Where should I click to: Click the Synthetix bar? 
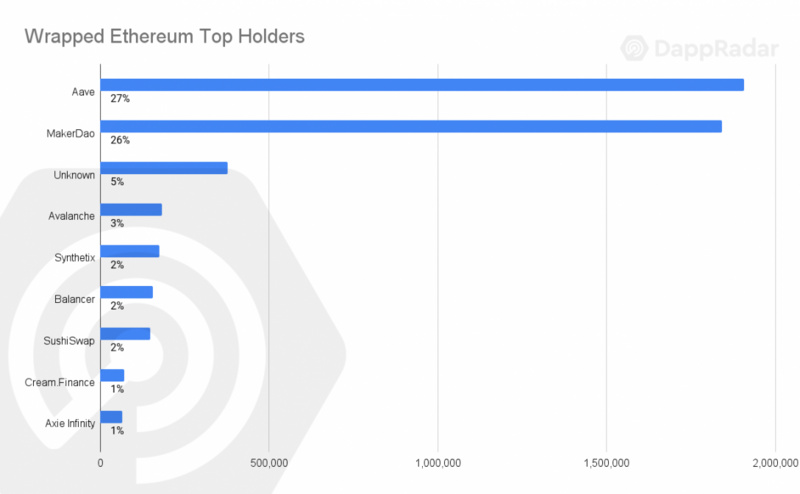point(130,251)
